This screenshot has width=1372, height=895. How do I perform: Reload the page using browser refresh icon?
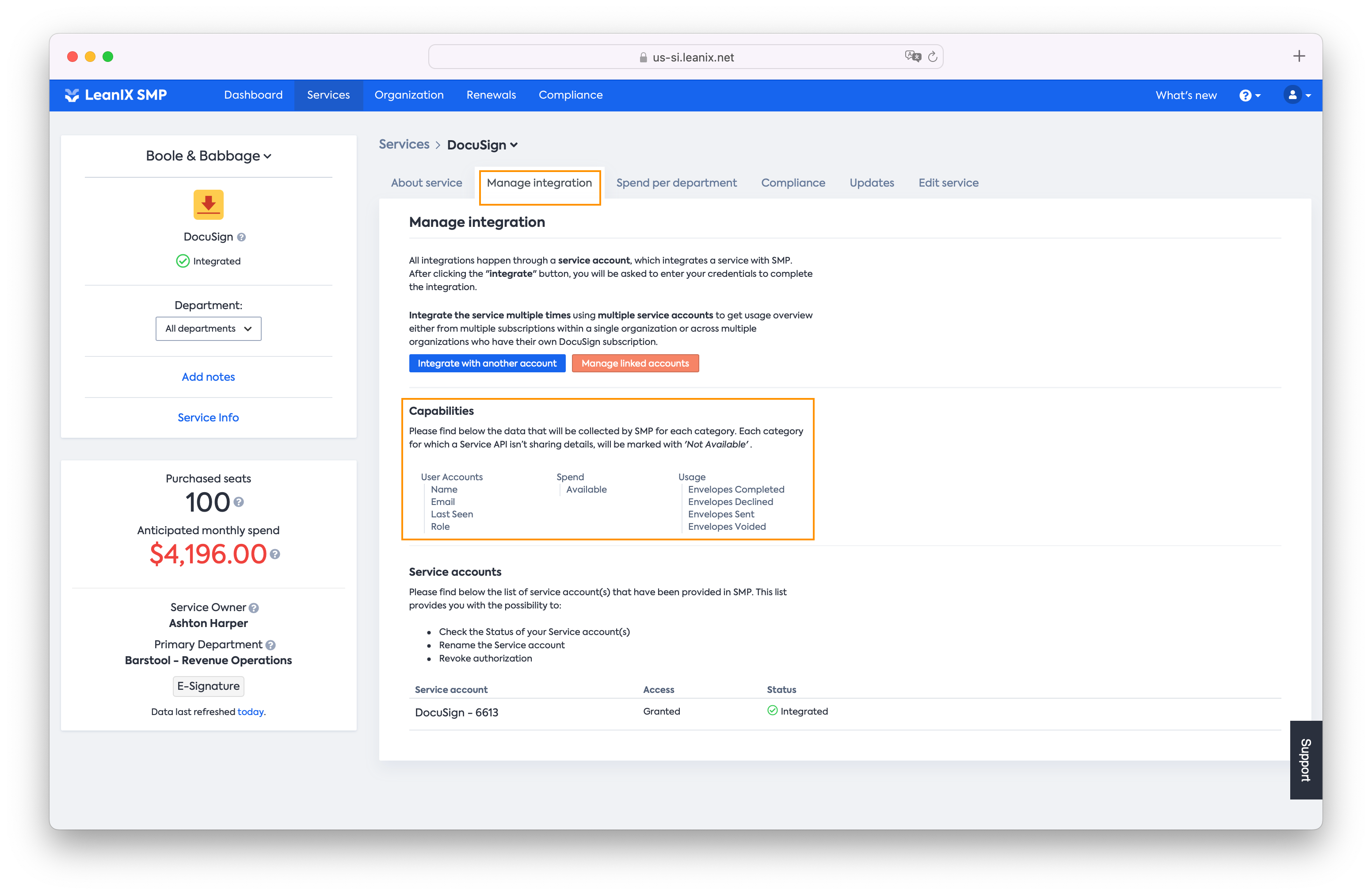point(933,57)
